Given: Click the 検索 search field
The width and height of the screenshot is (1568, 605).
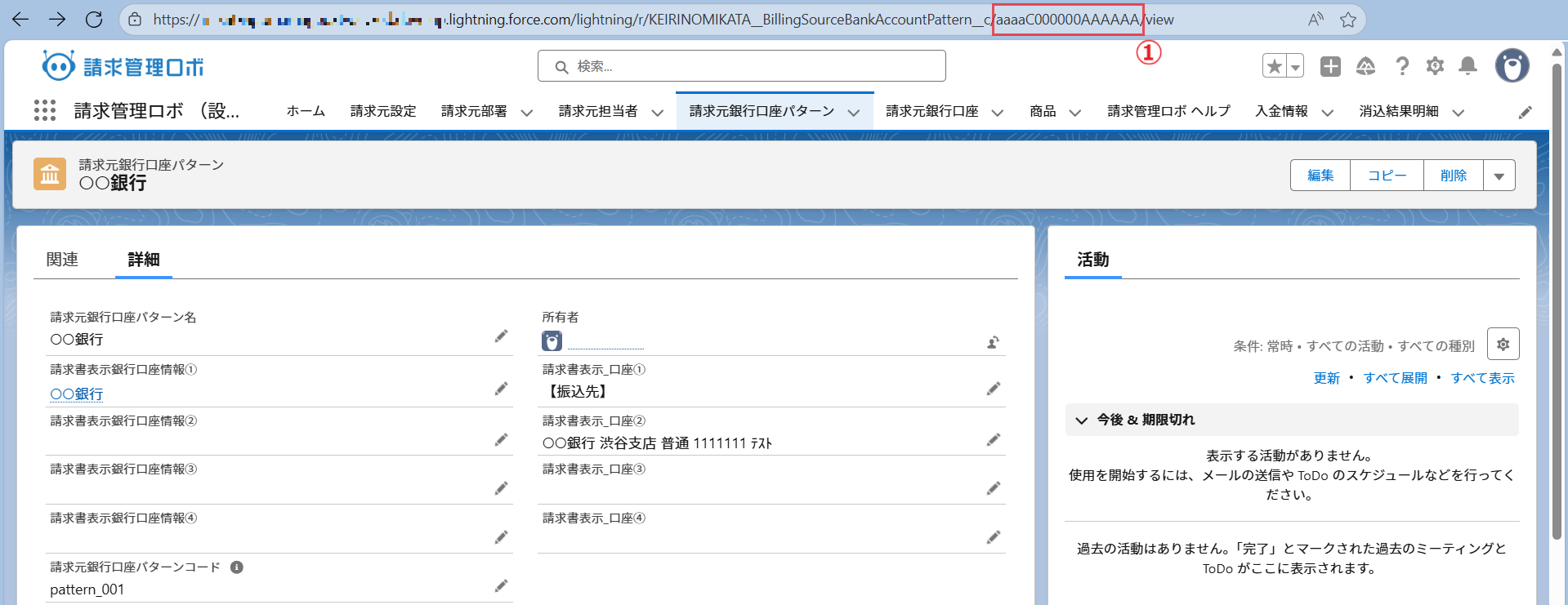Looking at the screenshot, I should click(x=741, y=66).
